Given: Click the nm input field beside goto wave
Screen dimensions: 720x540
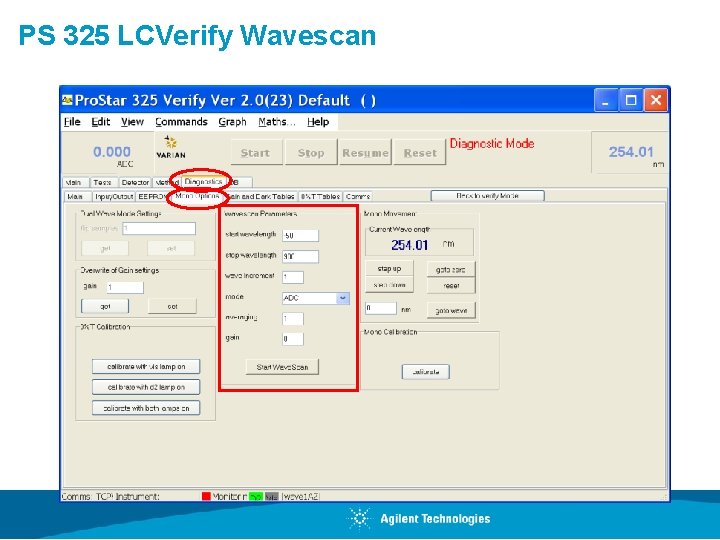Looking at the screenshot, I should (381, 308).
